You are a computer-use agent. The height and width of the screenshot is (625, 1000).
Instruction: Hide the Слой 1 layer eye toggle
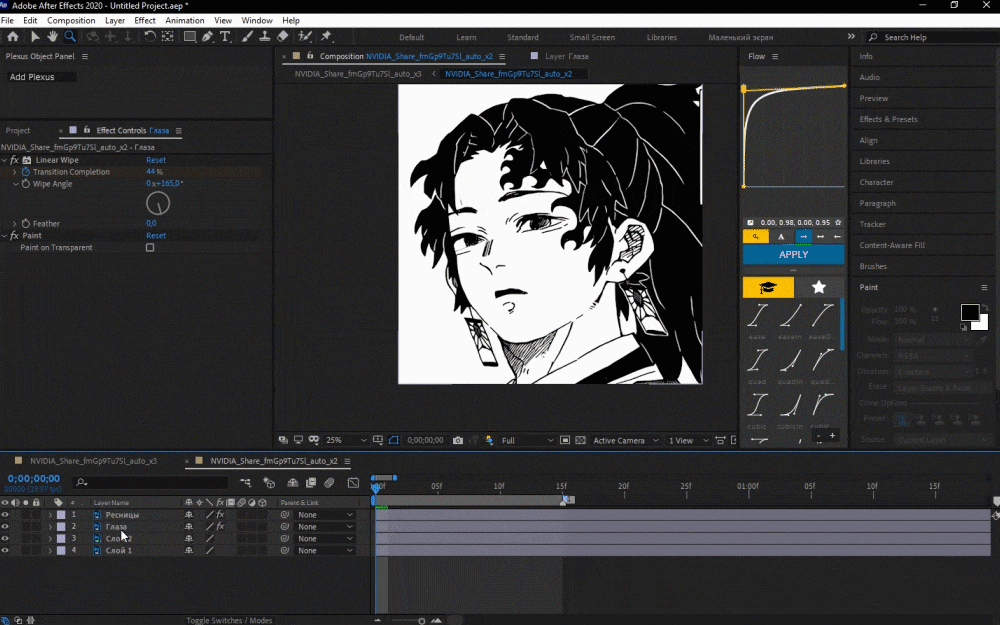(x=5, y=550)
